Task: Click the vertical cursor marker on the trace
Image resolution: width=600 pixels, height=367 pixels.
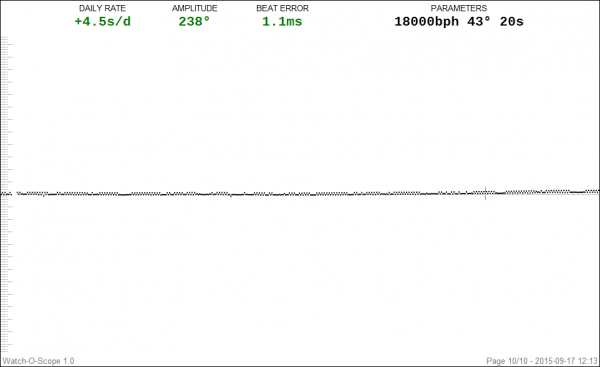Action: point(486,194)
